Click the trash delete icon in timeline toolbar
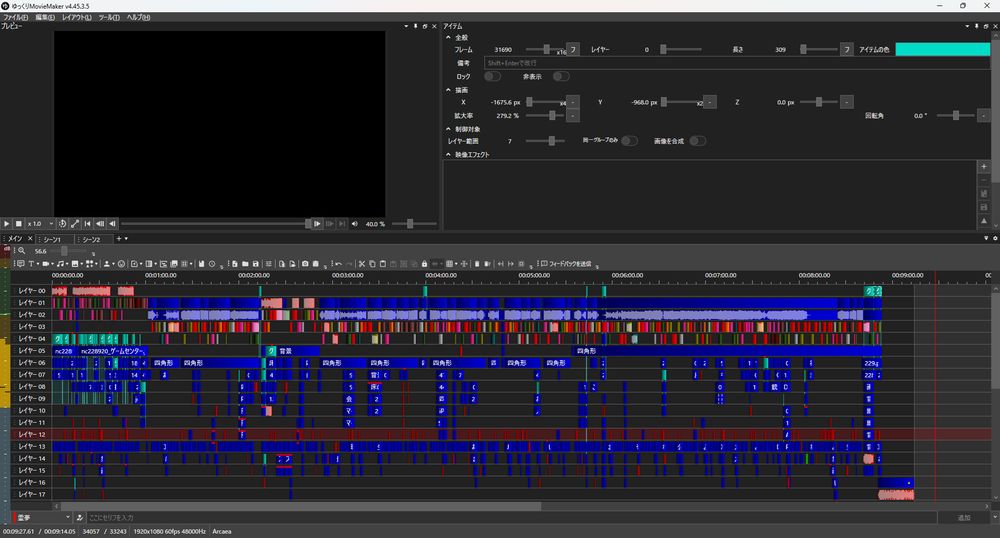This screenshot has width=1000, height=538. point(477,263)
